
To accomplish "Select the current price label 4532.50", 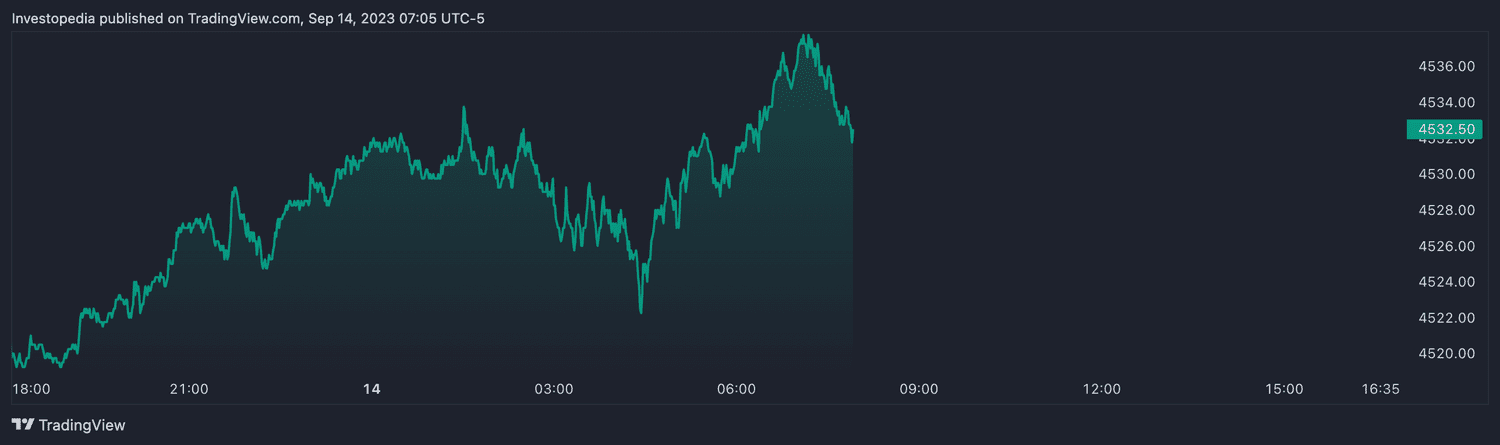I will click(1446, 129).
